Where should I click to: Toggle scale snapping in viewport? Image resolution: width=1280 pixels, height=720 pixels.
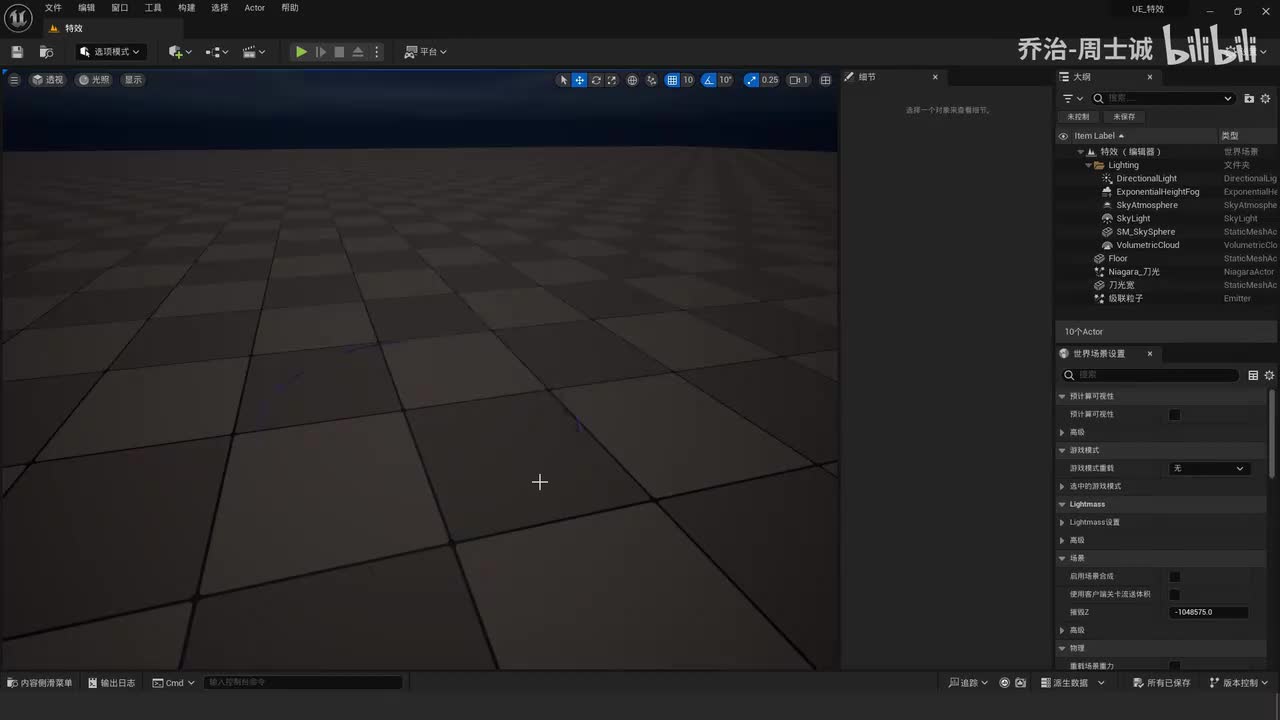(752, 80)
